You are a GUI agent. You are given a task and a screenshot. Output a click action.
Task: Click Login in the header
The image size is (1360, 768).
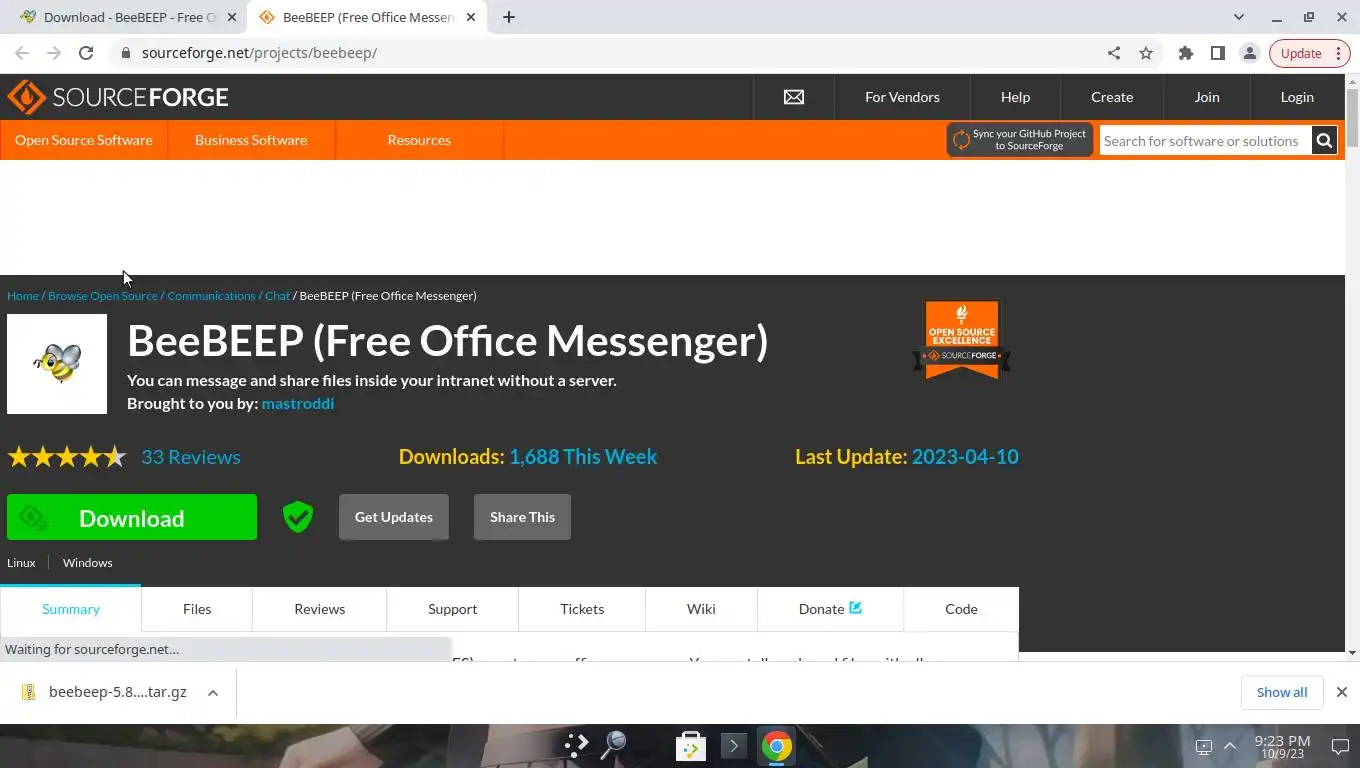click(1297, 97)
